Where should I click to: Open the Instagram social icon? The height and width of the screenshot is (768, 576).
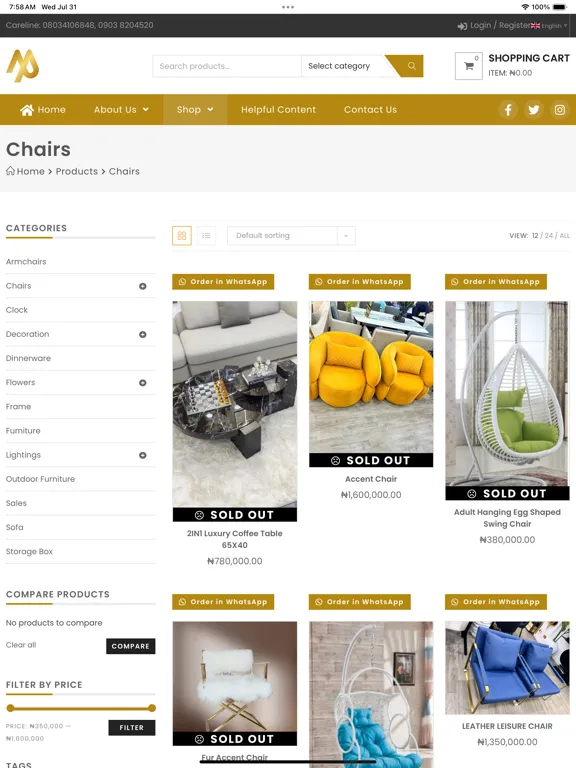click(x=560, y=109)
